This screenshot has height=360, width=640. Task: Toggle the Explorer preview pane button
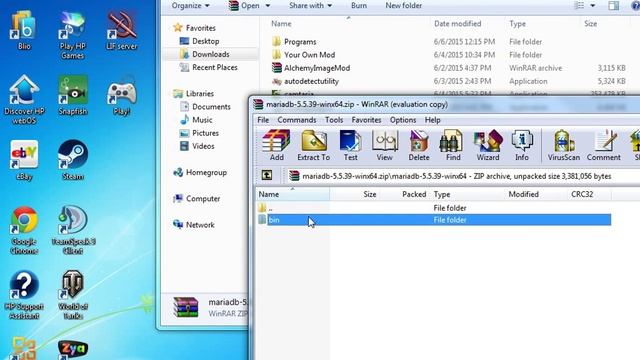coord(613,6)
